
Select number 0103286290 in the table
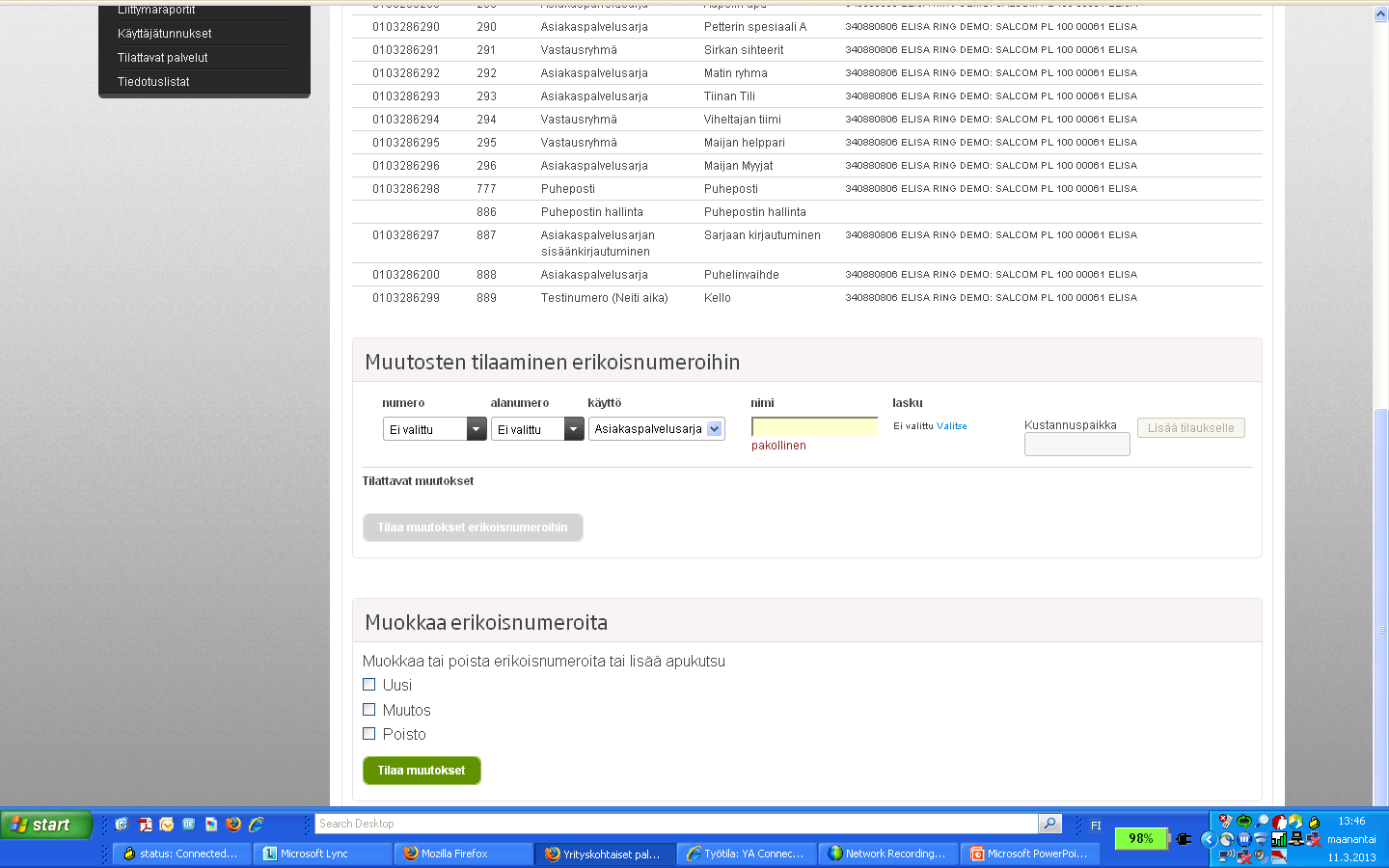tap(406, 27)
